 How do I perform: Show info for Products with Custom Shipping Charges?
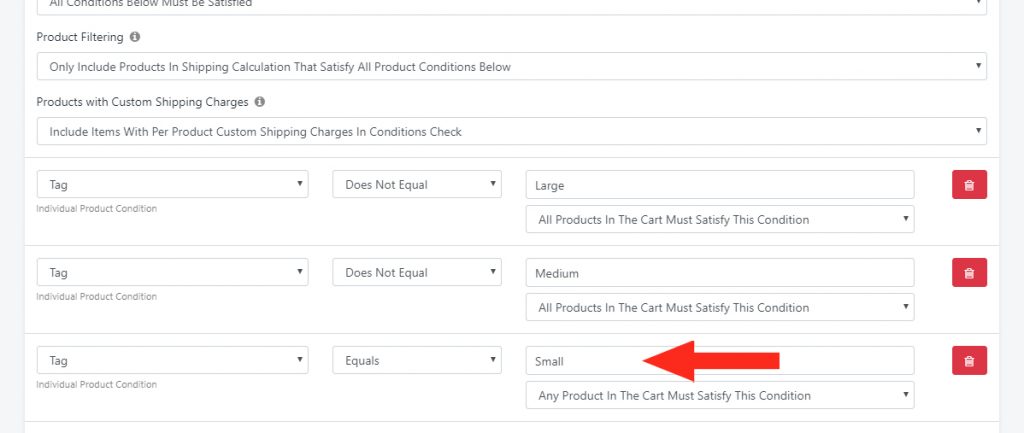259,102
